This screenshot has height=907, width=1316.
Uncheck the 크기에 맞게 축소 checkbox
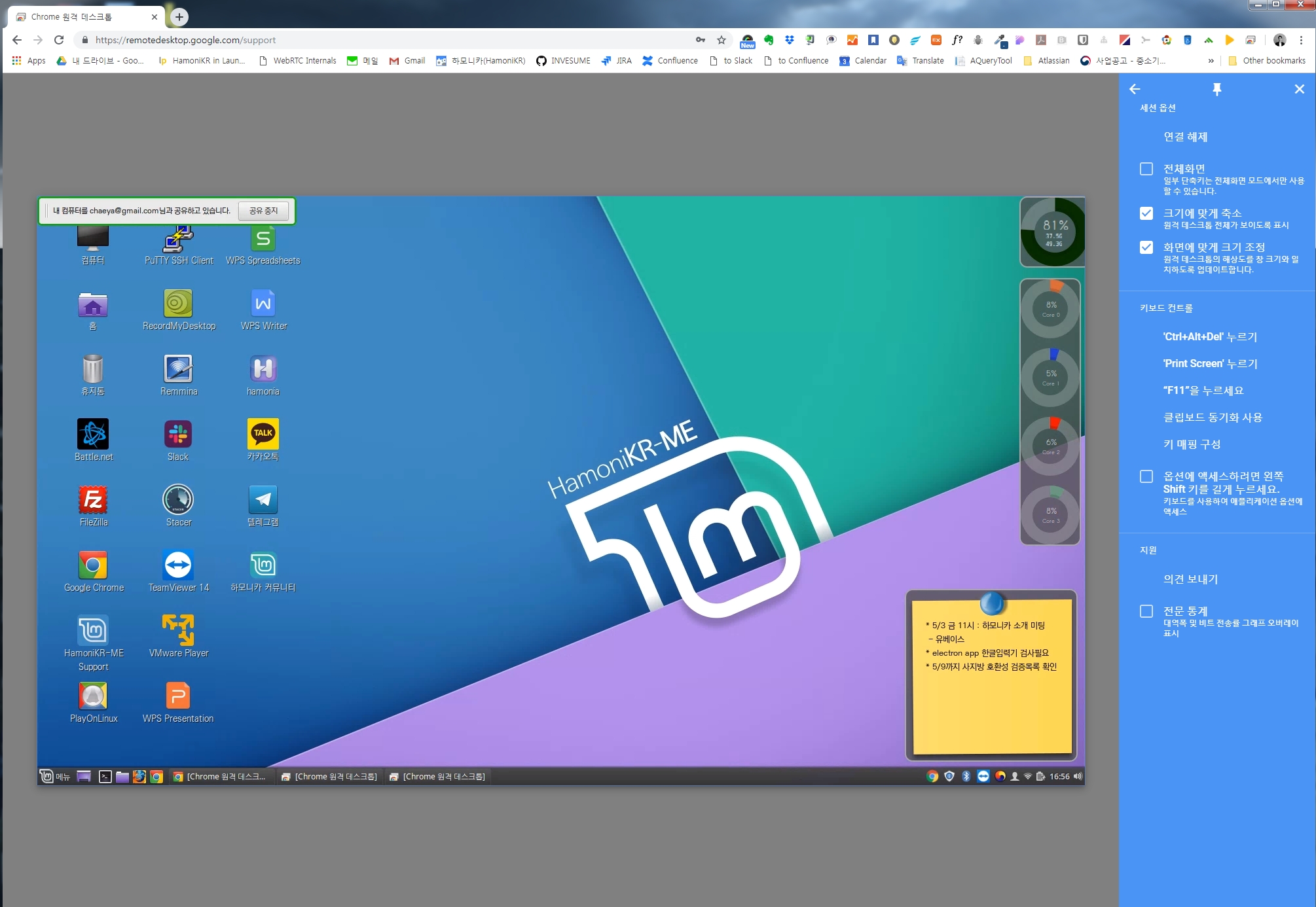[x=1146, y=213]
